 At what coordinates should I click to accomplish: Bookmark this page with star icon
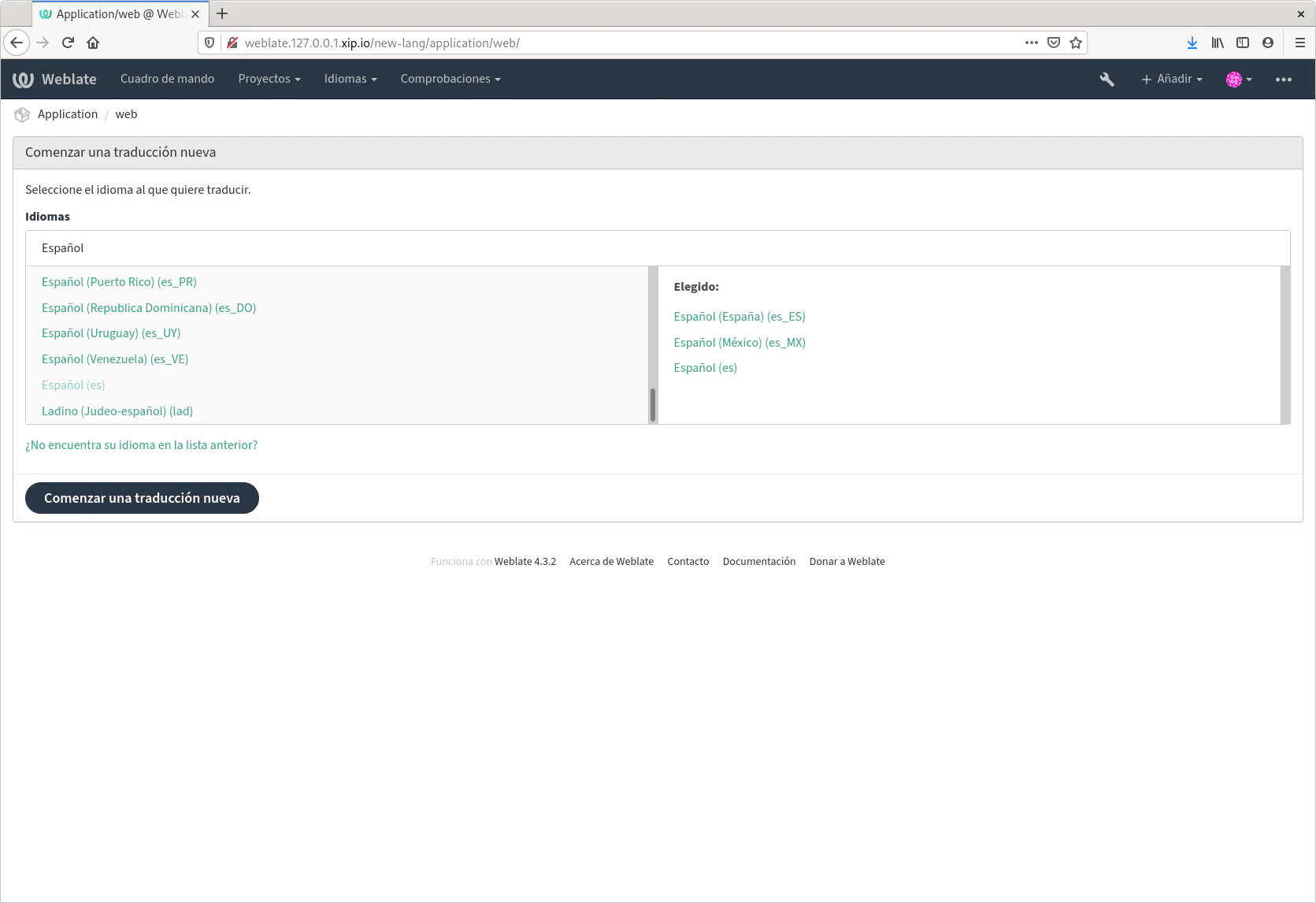click(x=1076, y=43)
